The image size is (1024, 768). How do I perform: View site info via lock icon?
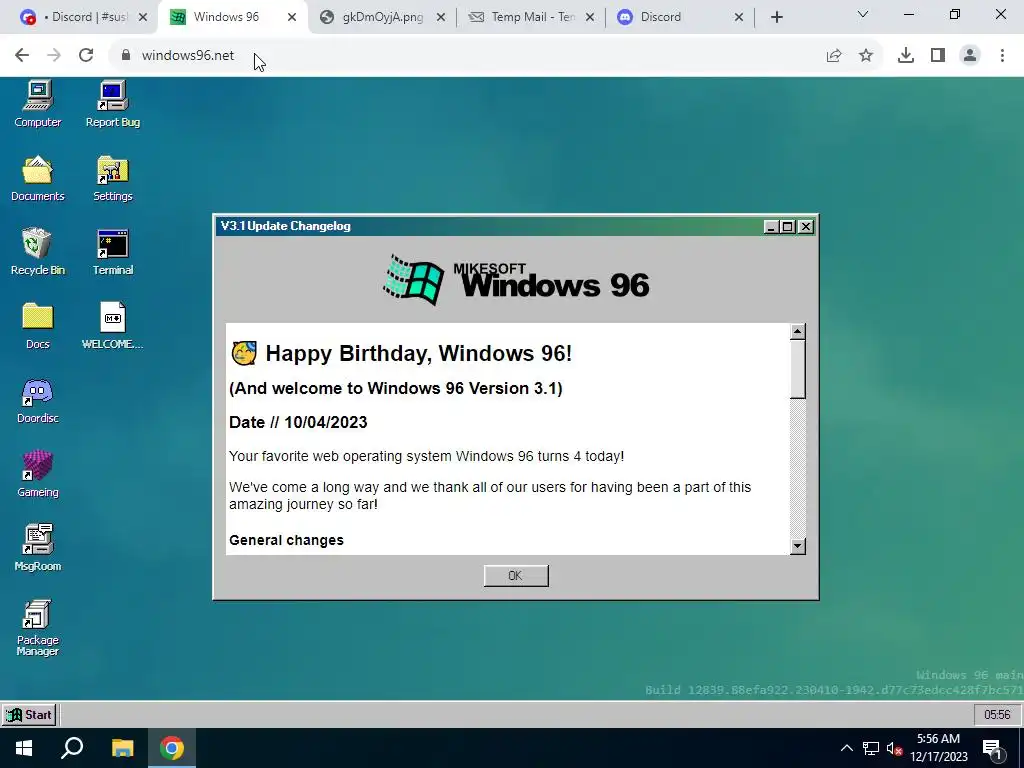[126, 56]
